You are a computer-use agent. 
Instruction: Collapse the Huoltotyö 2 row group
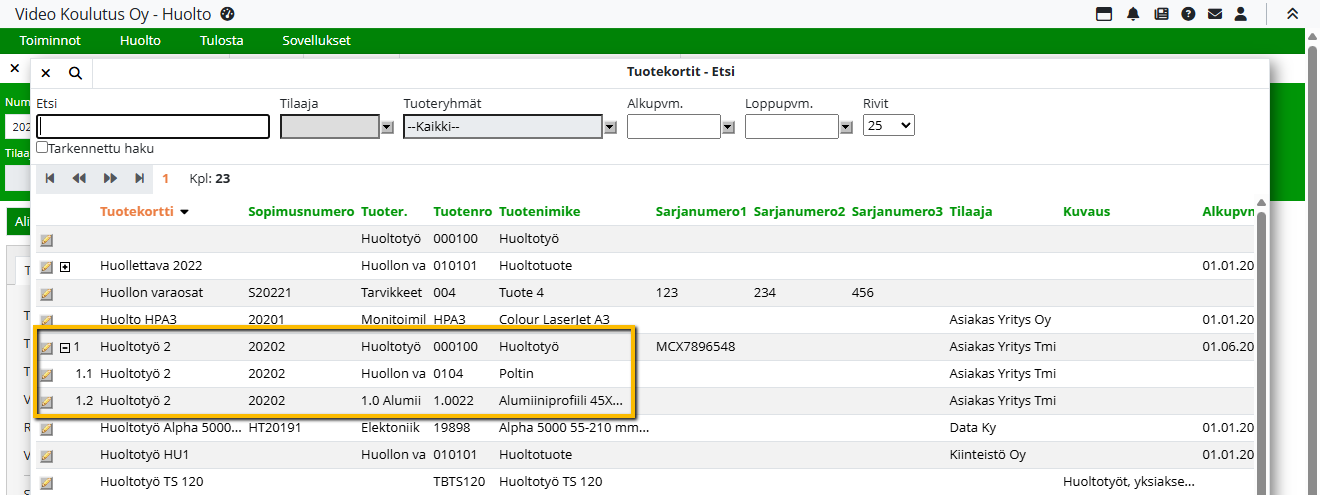(65, 348)
